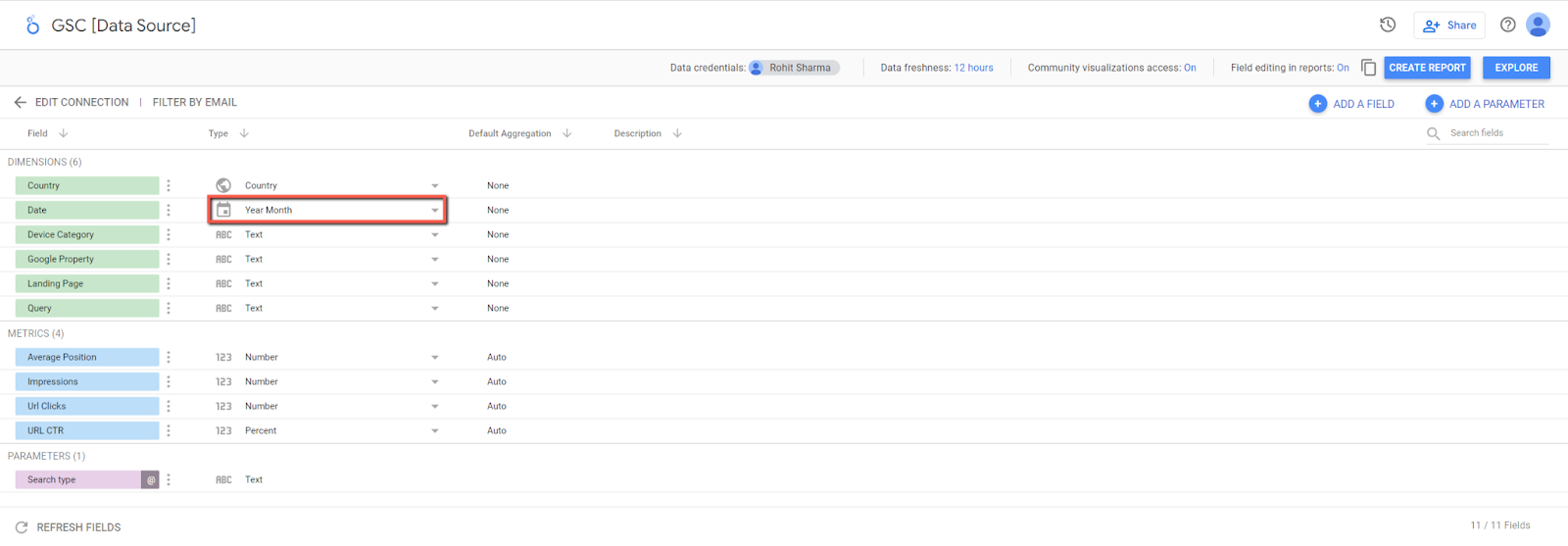Click the Url Clicks metric chip
Screen dimensions: 1568x546
[x=87, y=406]
